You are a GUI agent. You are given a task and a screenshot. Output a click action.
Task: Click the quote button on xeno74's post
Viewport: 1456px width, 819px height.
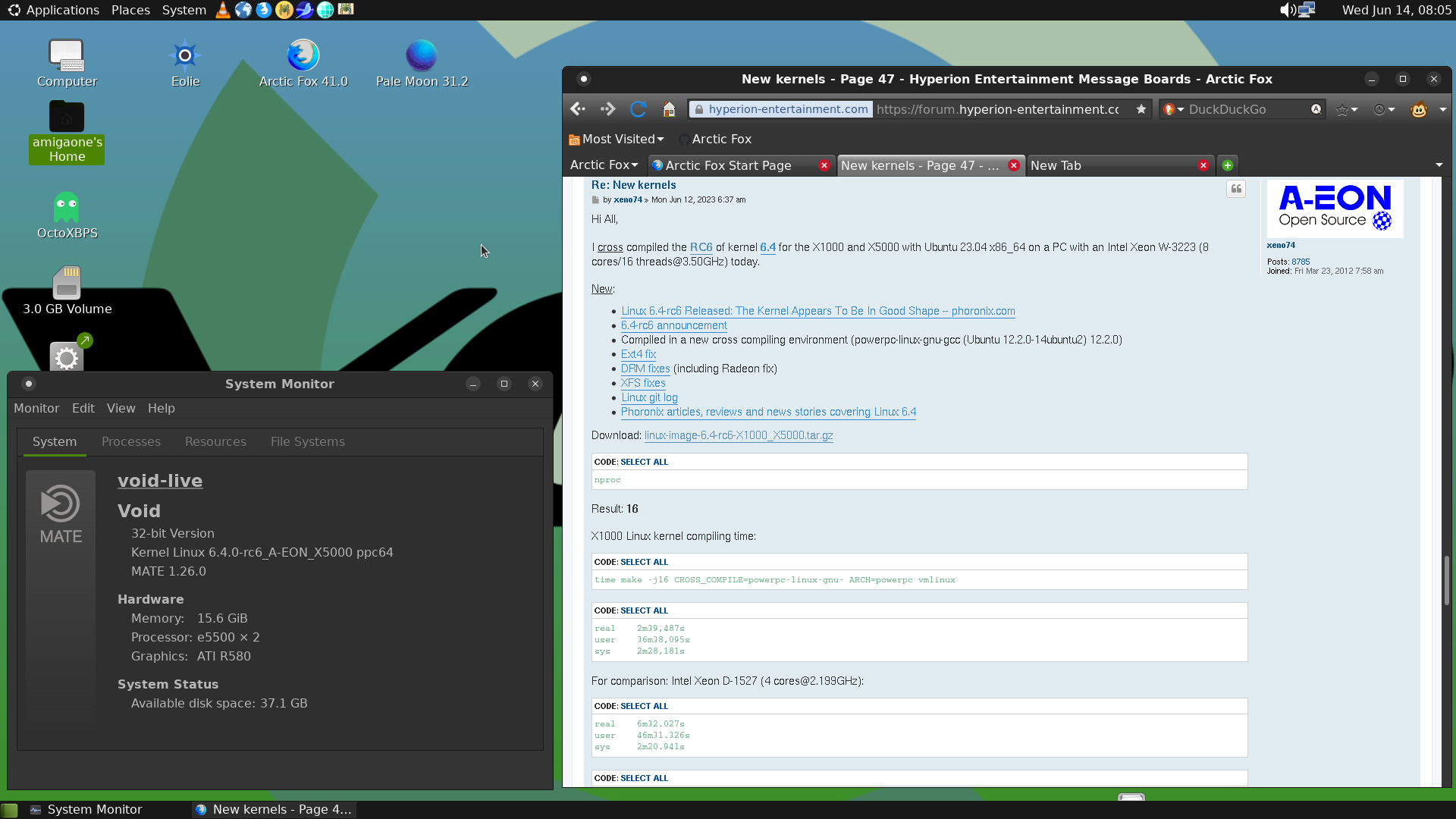pos(1236,189)
